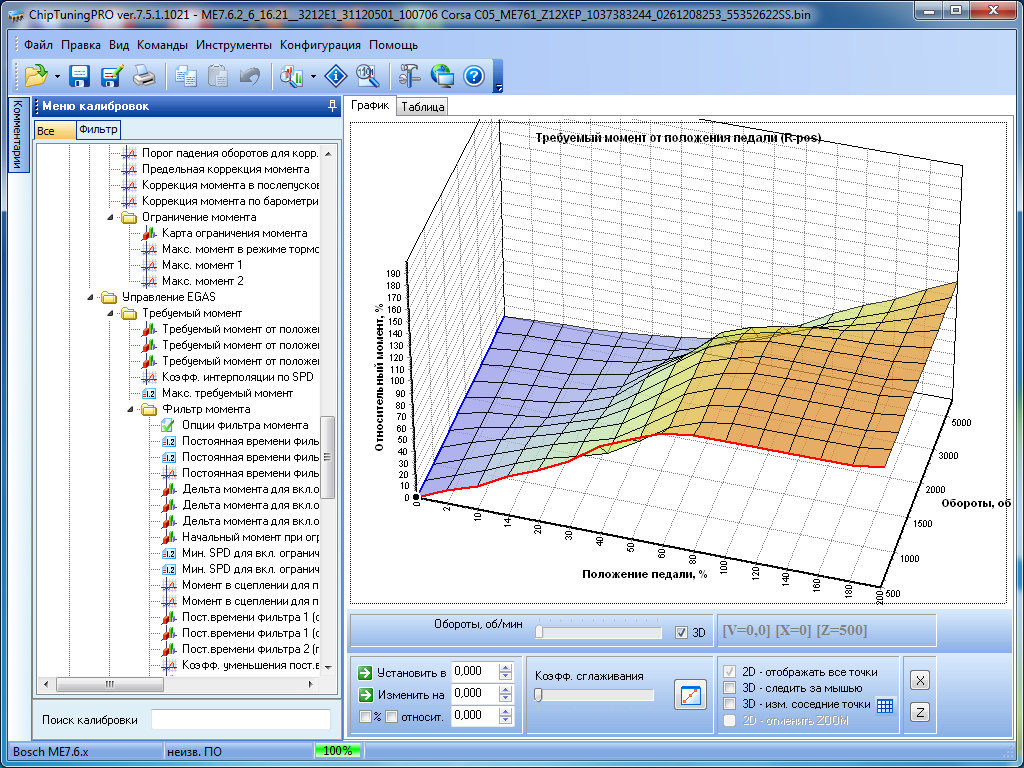Click the 'Обороты, об/мин' slider handle
Screen dimensions: 1024x768
540,632
